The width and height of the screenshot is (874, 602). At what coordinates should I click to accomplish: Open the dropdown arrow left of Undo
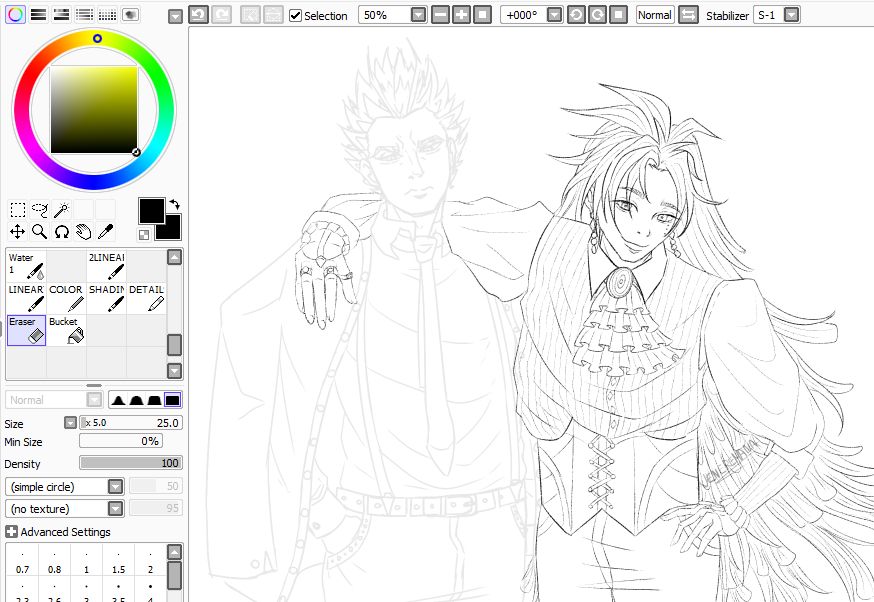[x=176, y=17]
